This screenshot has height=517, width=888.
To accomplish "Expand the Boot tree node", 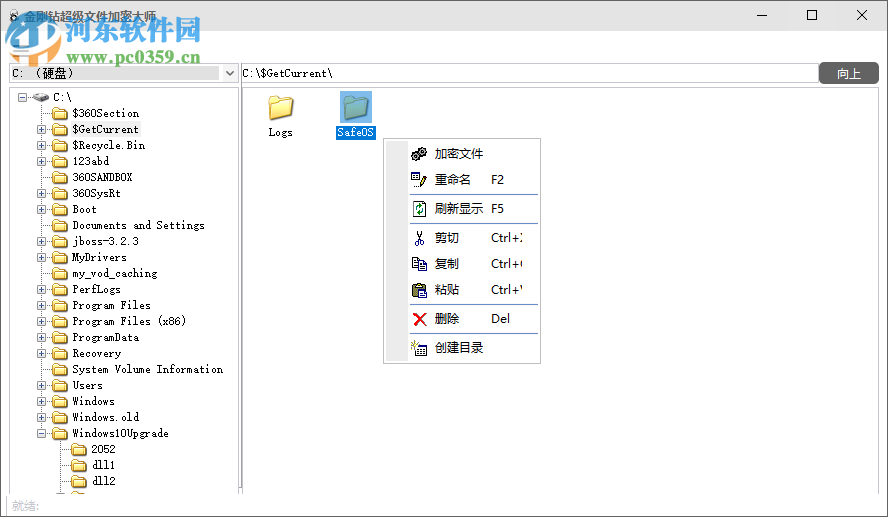I will 41,210.
